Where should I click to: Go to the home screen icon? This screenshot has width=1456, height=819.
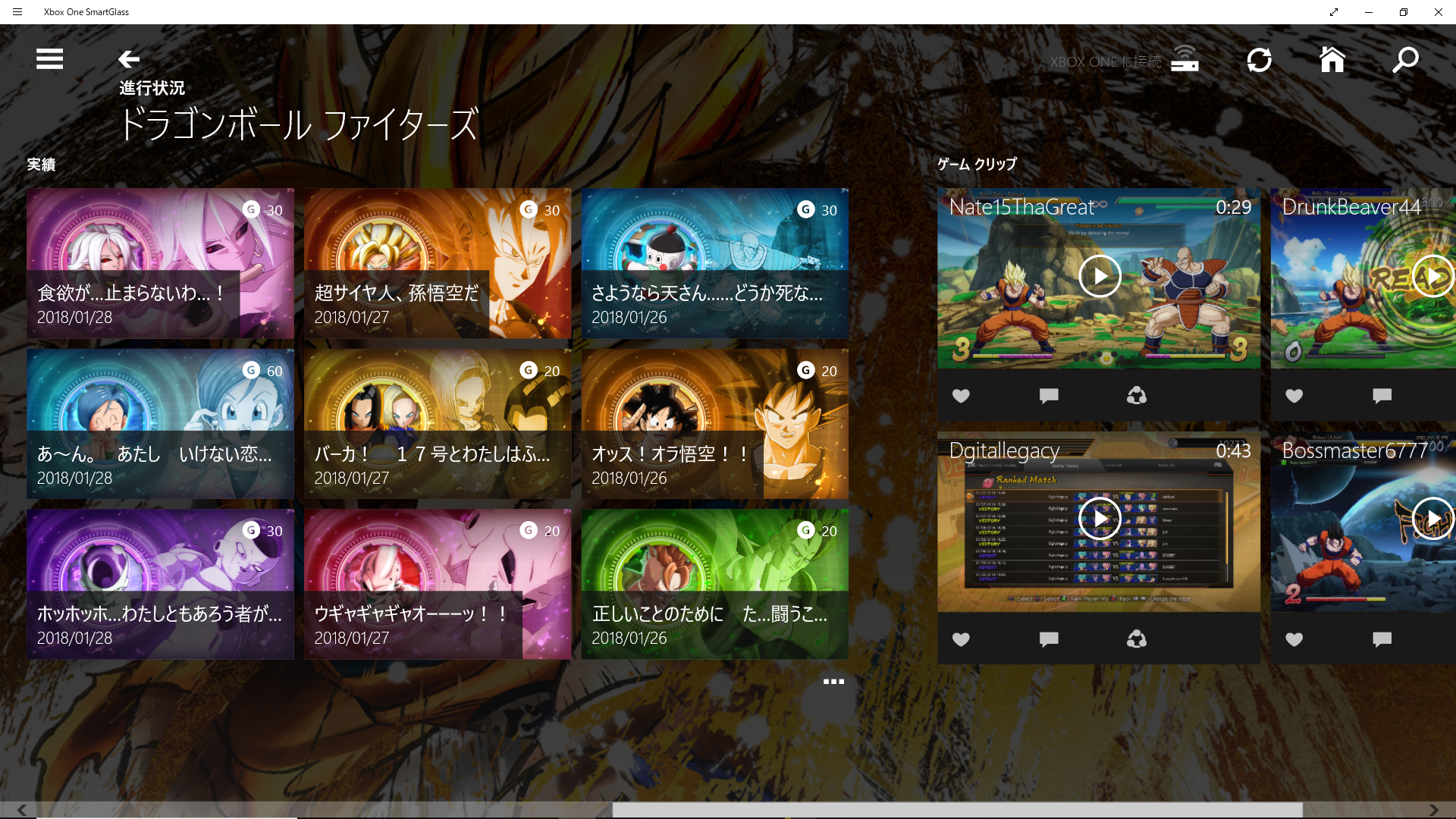click(1332, 59)
